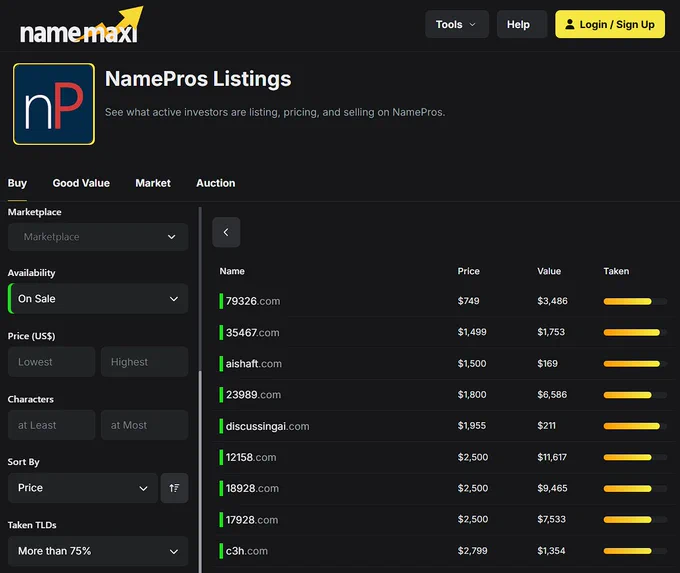
Task: Click the $9,465 value cell
Action: pyautogui.click(x=552, y=488)
